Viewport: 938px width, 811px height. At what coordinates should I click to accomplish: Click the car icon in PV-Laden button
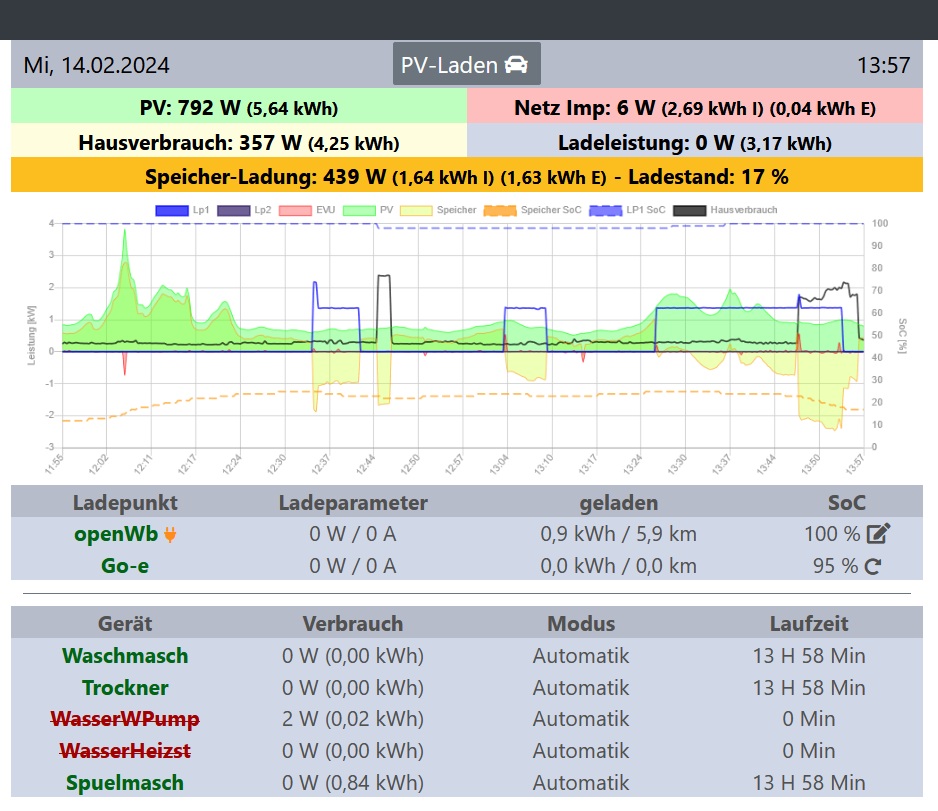(x=516, y=65)
